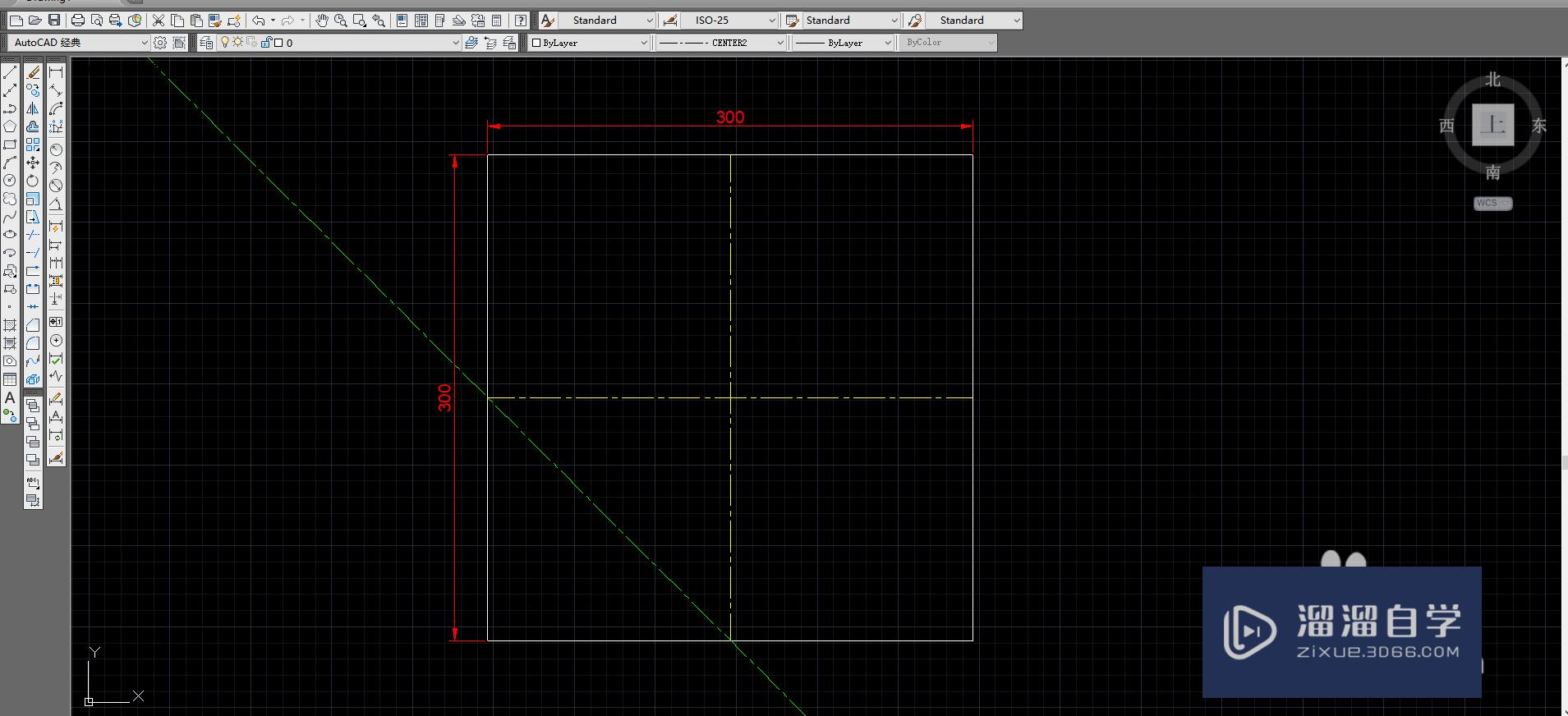Open the undo history arrow
This screenshot has width=1568, height=716.
tap(273, 21)
